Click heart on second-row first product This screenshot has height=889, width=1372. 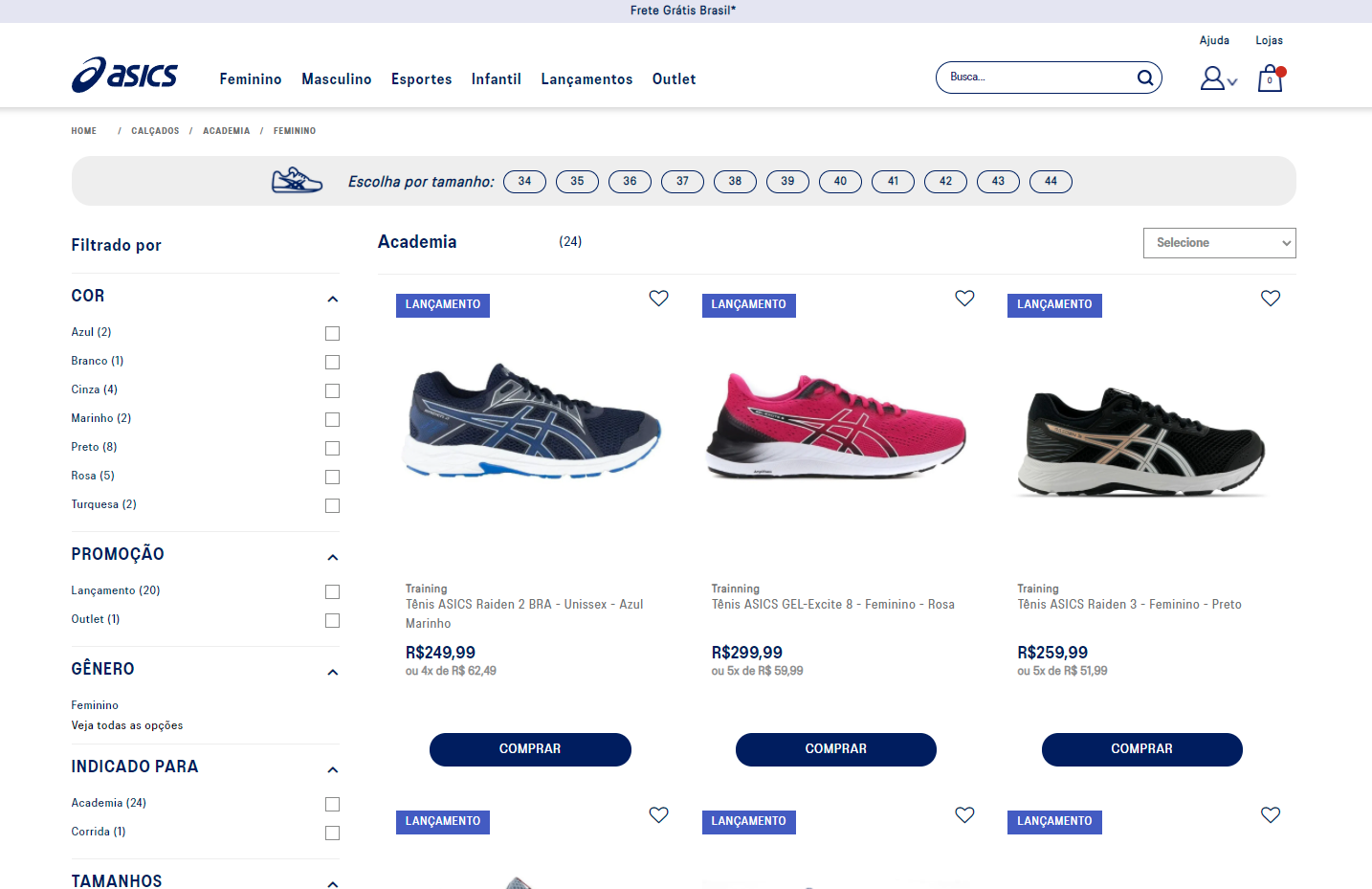point(659,815)
